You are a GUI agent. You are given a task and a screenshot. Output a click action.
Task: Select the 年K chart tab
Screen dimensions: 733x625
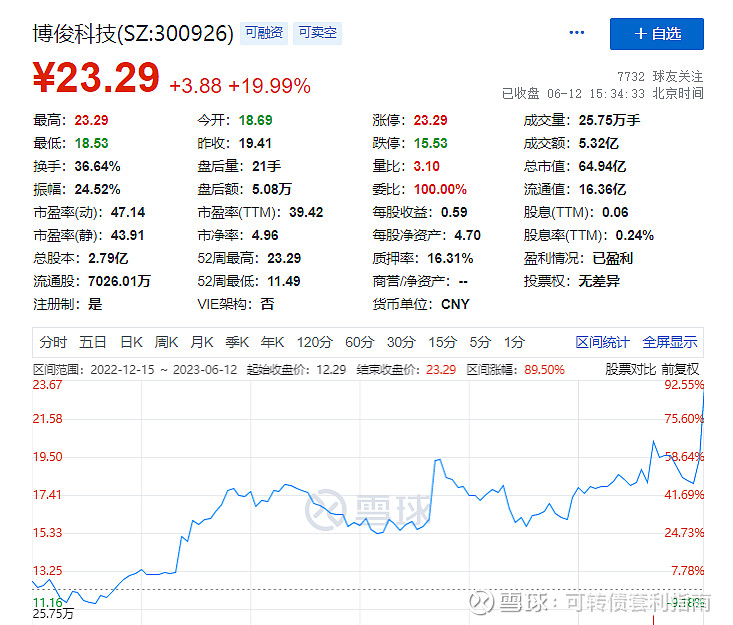click(273, 342)
